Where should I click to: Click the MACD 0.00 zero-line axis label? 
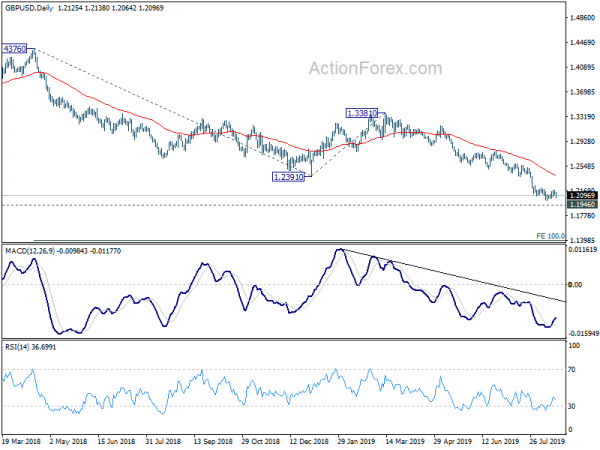[575, 285]
